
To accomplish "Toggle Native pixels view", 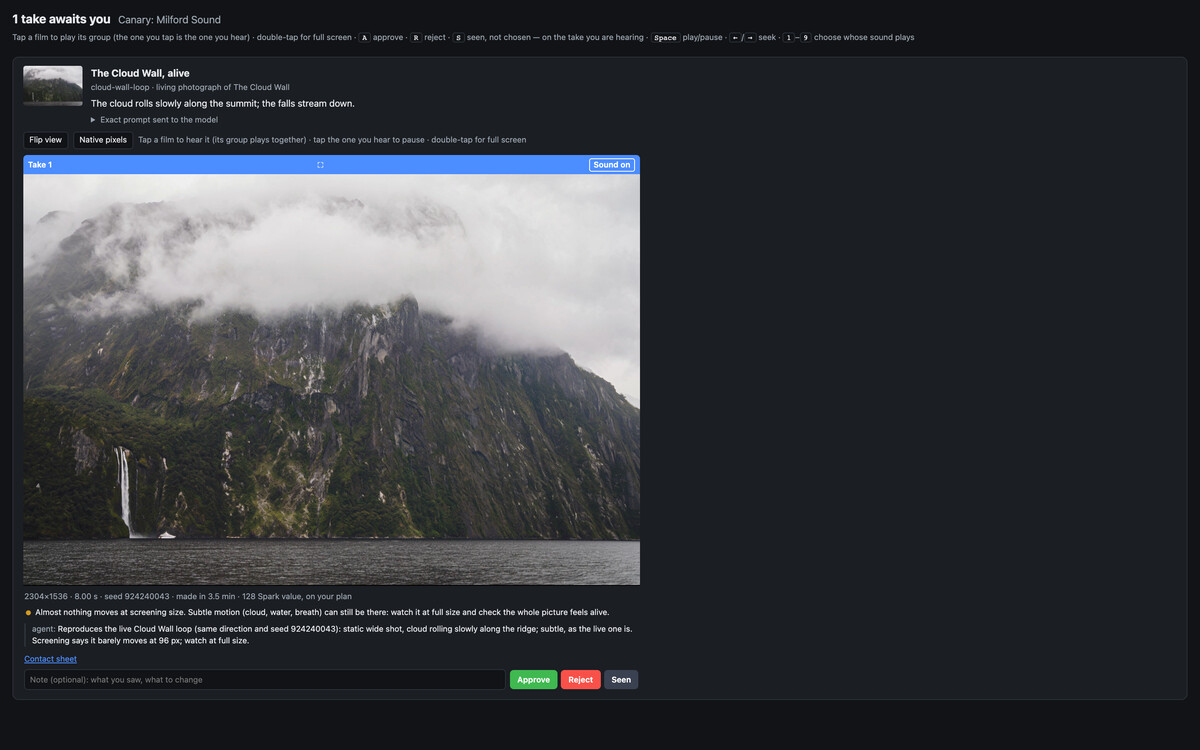I will (x=103, y=140).
